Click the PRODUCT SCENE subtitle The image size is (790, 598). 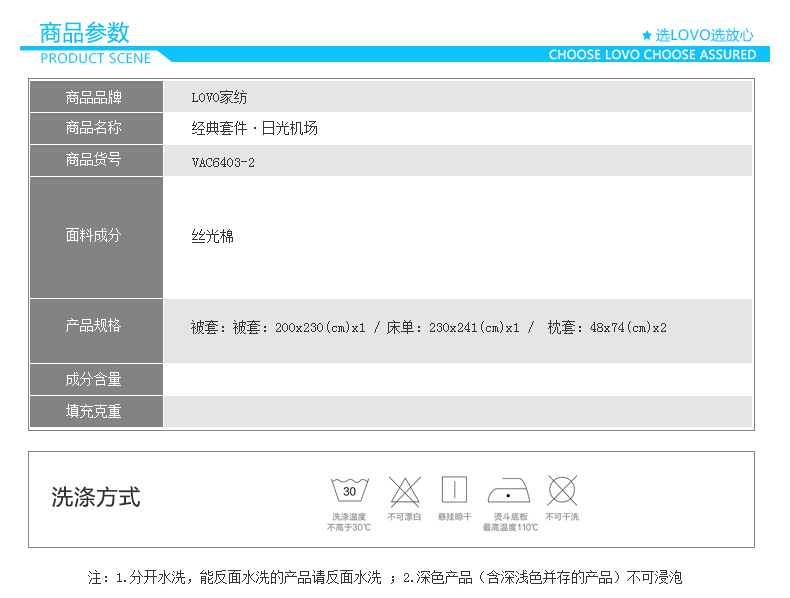coord(95,58)
